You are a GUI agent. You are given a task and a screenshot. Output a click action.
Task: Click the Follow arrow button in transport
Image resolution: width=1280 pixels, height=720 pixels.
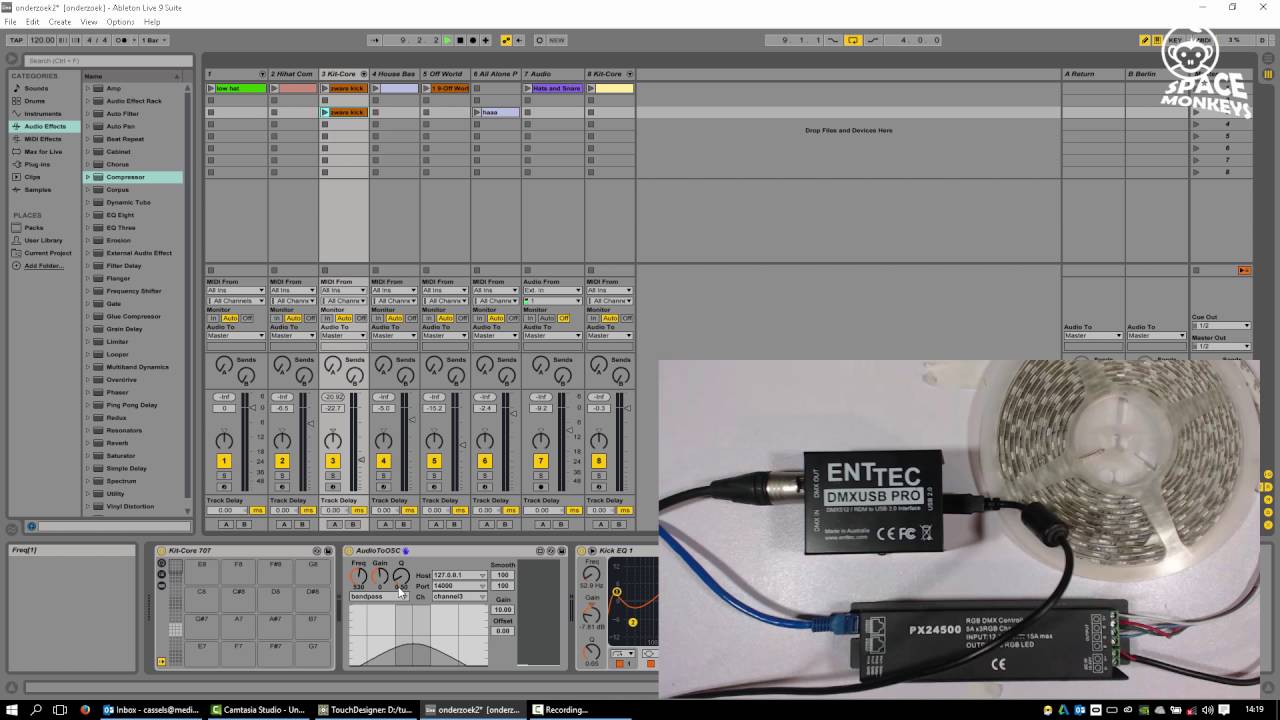click(375, 40)
